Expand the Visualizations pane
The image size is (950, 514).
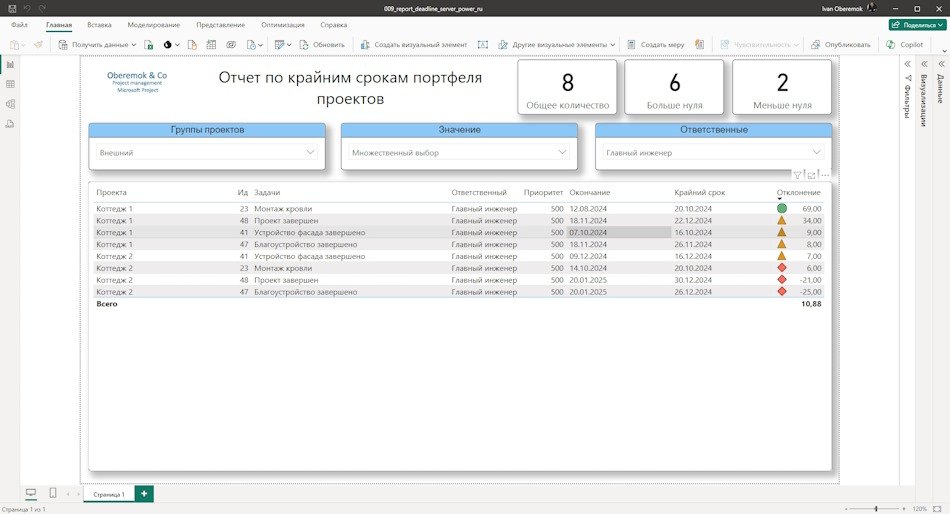click(x=924, y=64)
